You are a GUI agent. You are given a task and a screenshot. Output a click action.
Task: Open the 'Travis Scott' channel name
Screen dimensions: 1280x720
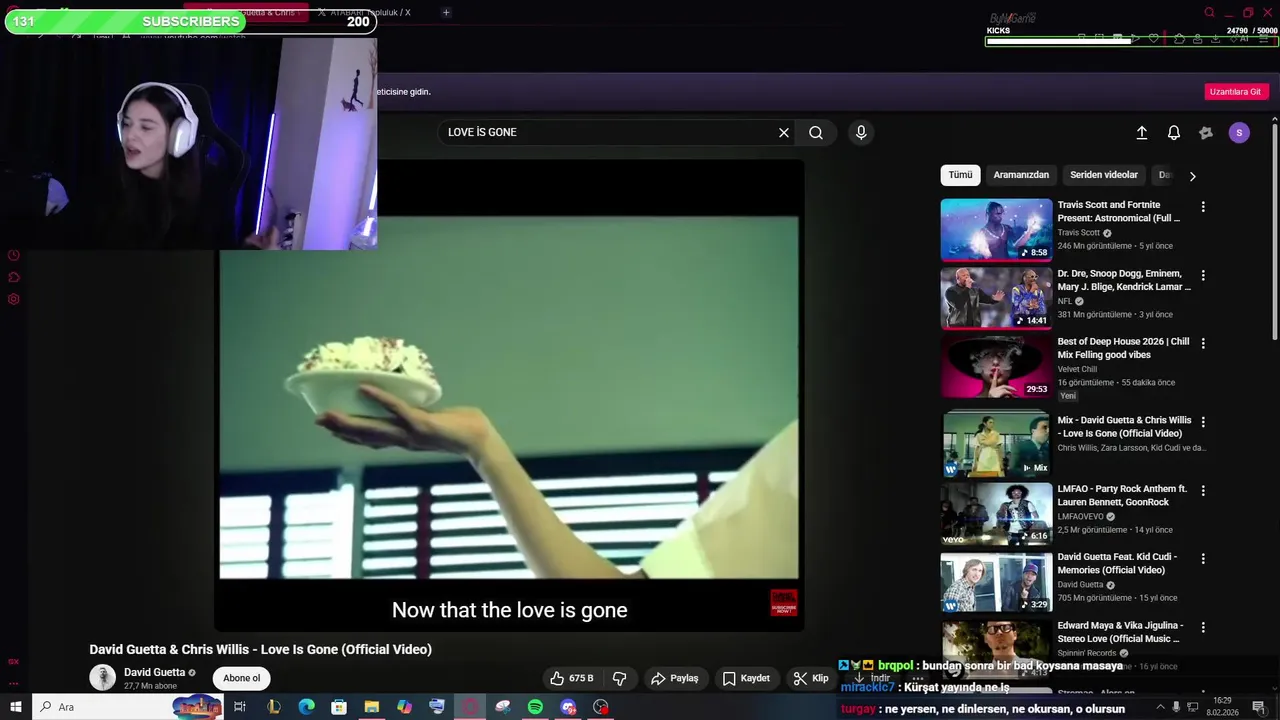point(1078,233)
